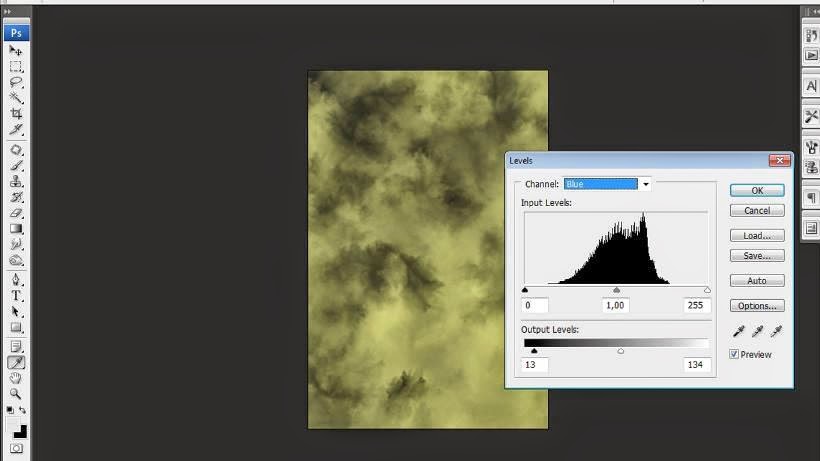Select the Pen tool
Screen dimensions: 820x461
(x=16, y=280)
